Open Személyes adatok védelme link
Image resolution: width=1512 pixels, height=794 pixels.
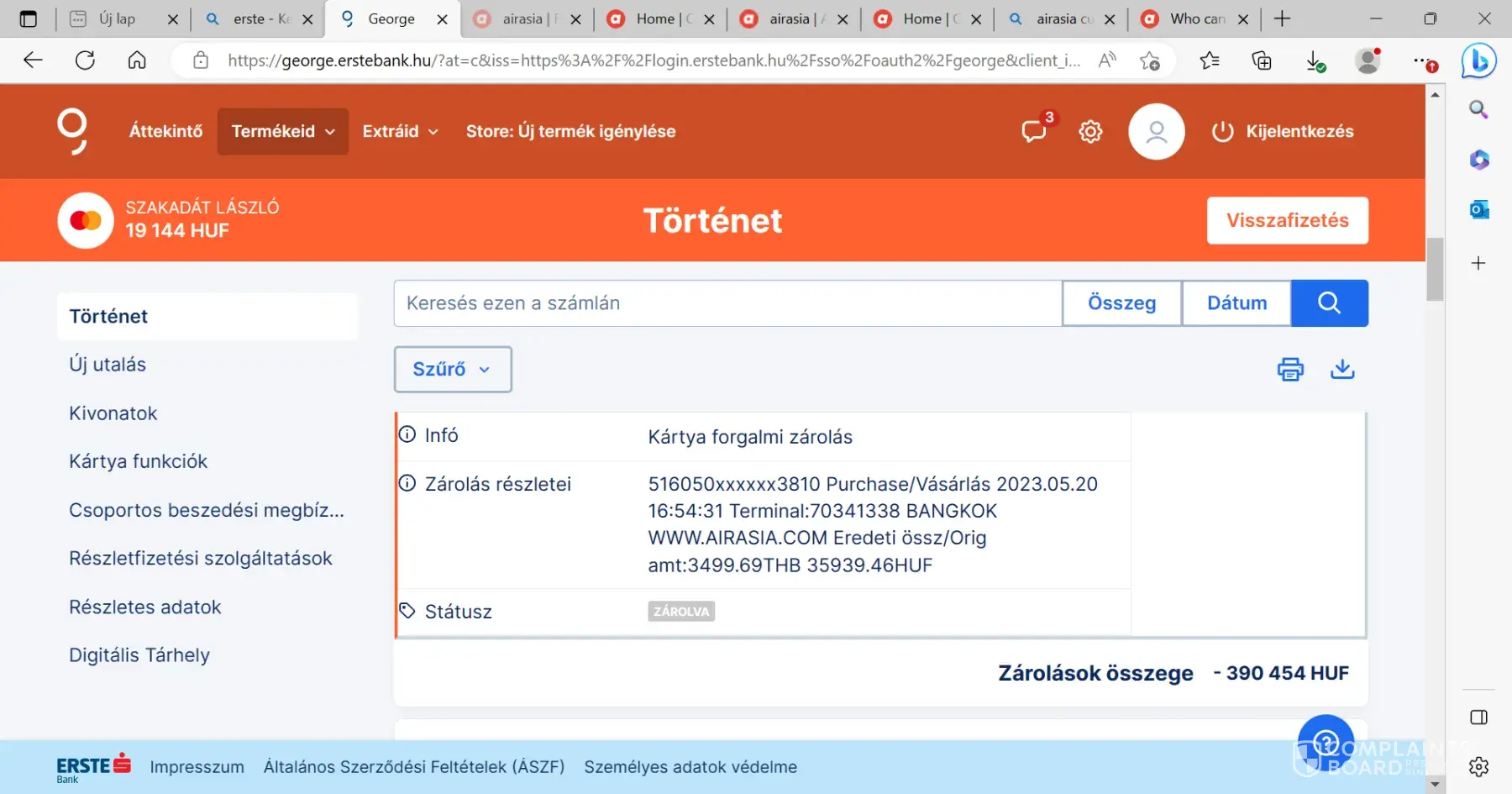[x=690, y=767]
